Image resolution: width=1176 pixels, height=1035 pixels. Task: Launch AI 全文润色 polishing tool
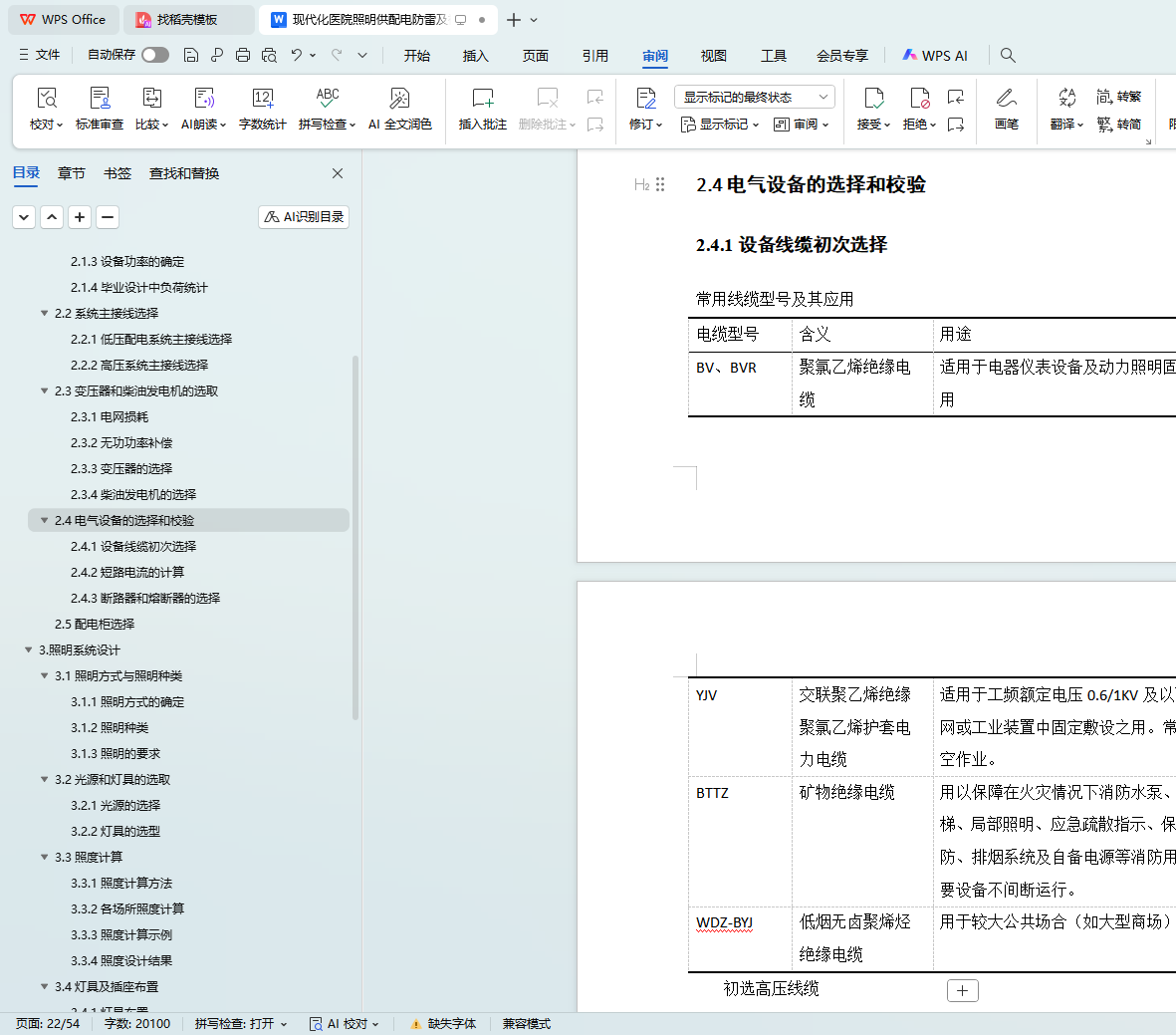(x=399, y=99)
